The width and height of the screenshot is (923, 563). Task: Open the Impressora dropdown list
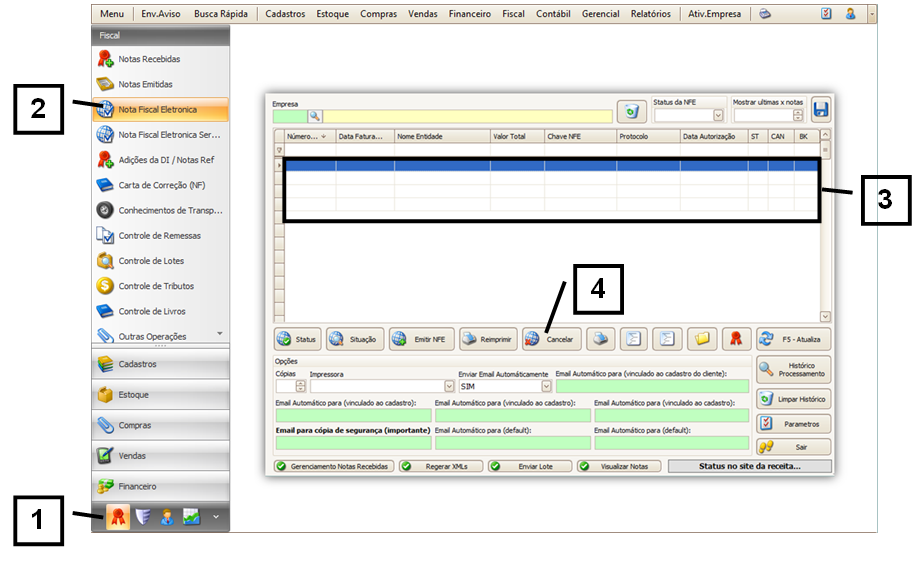(x=448, y=386)
